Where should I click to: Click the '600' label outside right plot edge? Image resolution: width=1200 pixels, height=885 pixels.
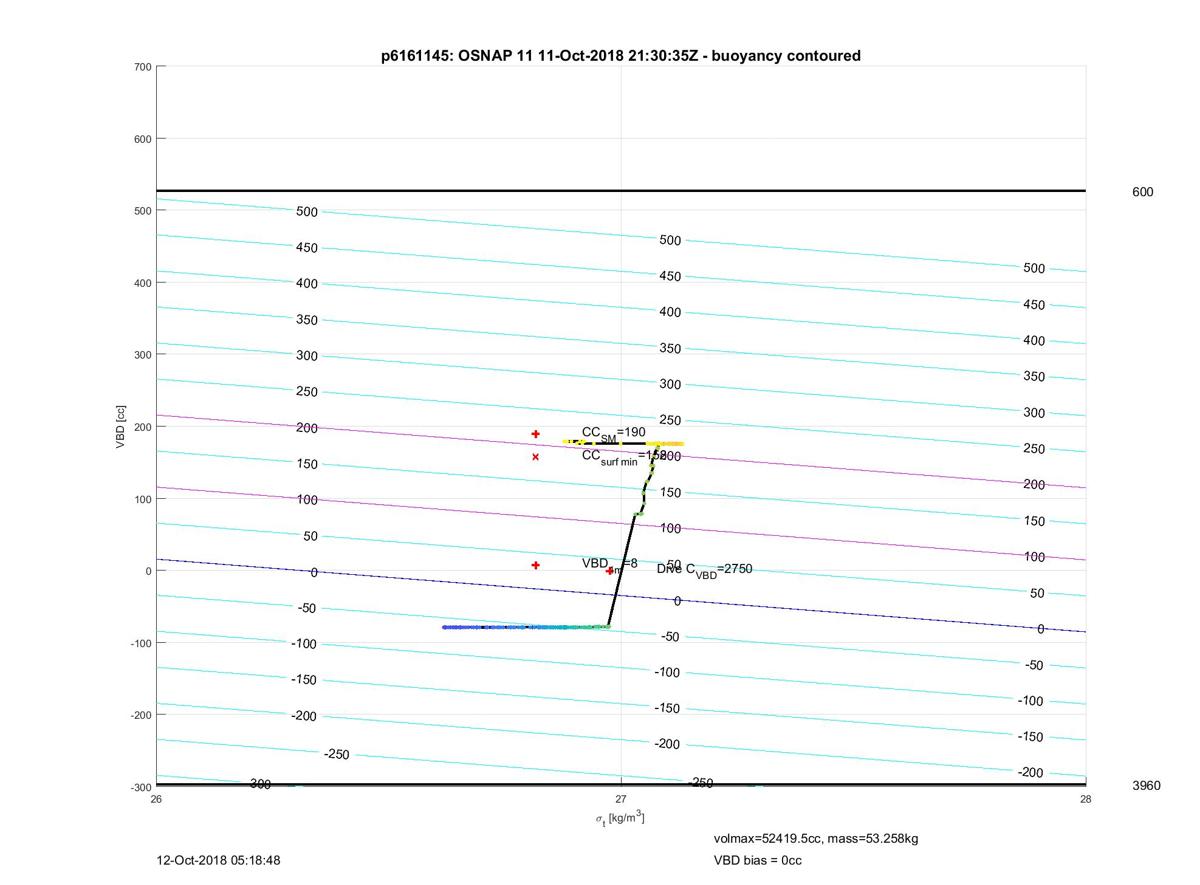(1142, 192)
